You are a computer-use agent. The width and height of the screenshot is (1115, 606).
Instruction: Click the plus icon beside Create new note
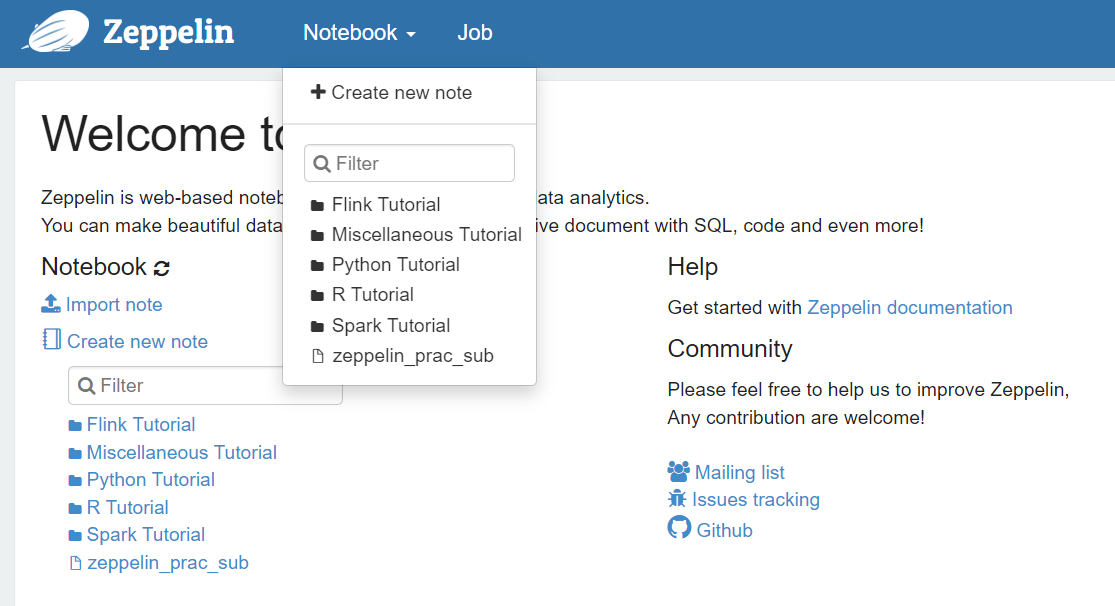tap(318, 92)
